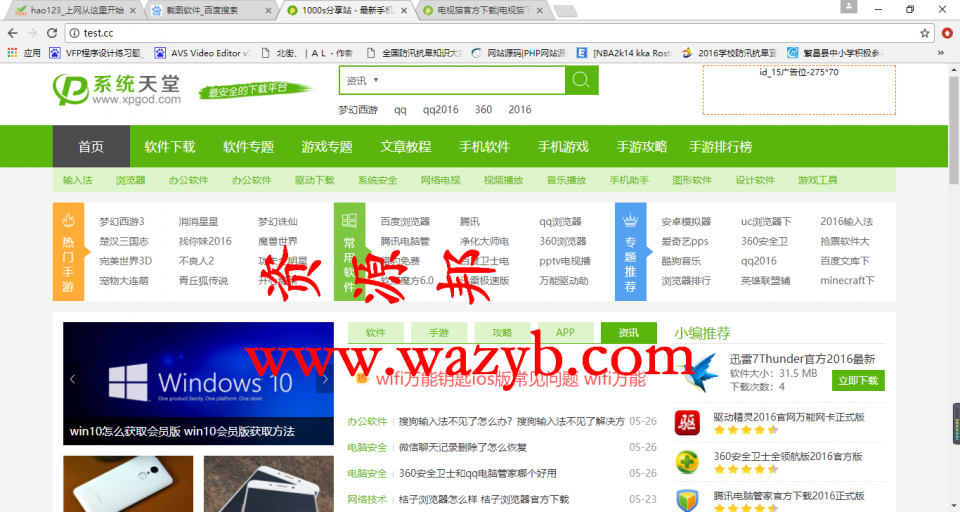Click the 驱动精灵 red app icon
This screenshot has width=960, height=512.
[x=687, y=423]
